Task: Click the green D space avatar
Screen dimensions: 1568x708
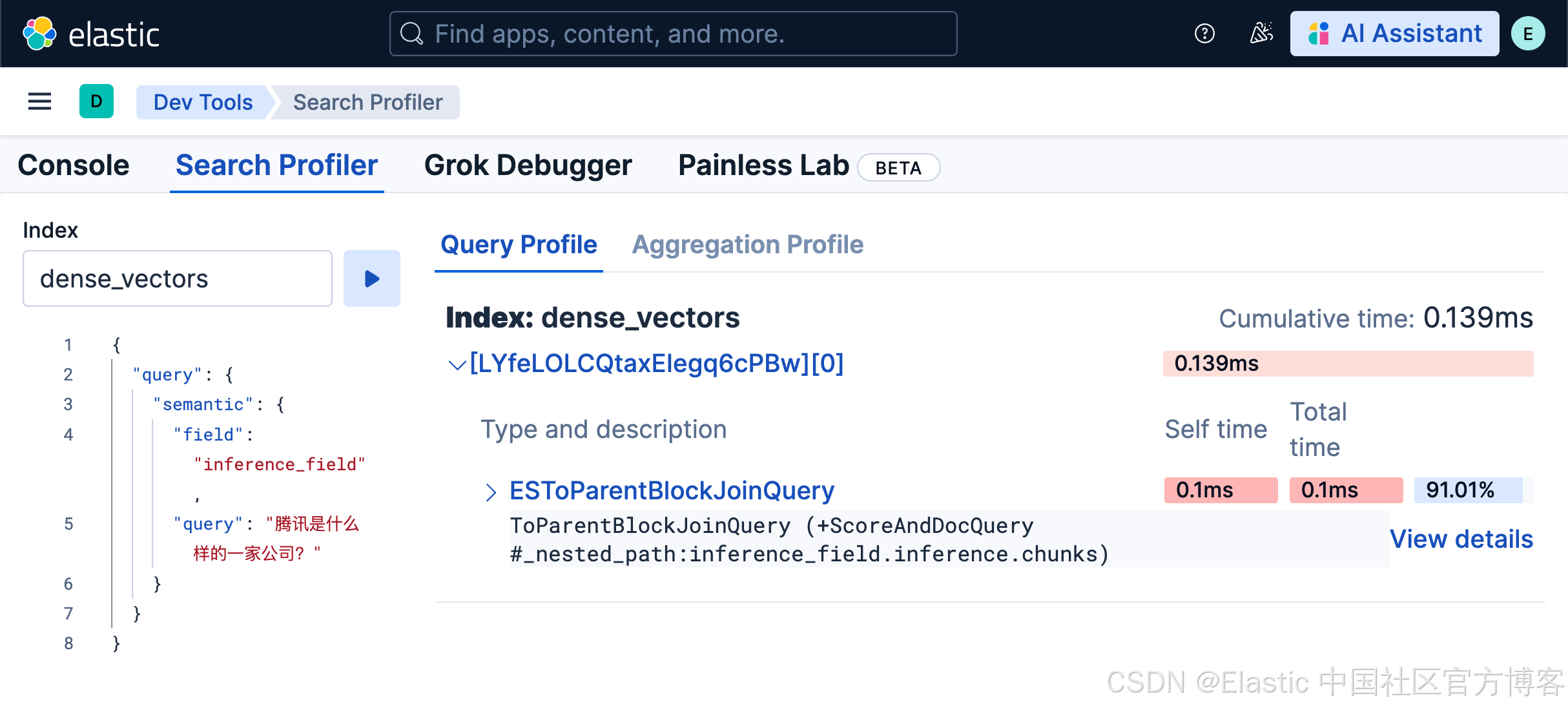Action: [96, 101]
